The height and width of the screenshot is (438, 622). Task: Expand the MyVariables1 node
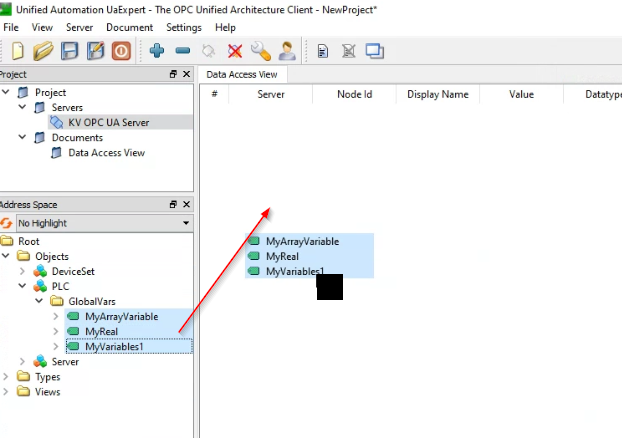point(56,346)
